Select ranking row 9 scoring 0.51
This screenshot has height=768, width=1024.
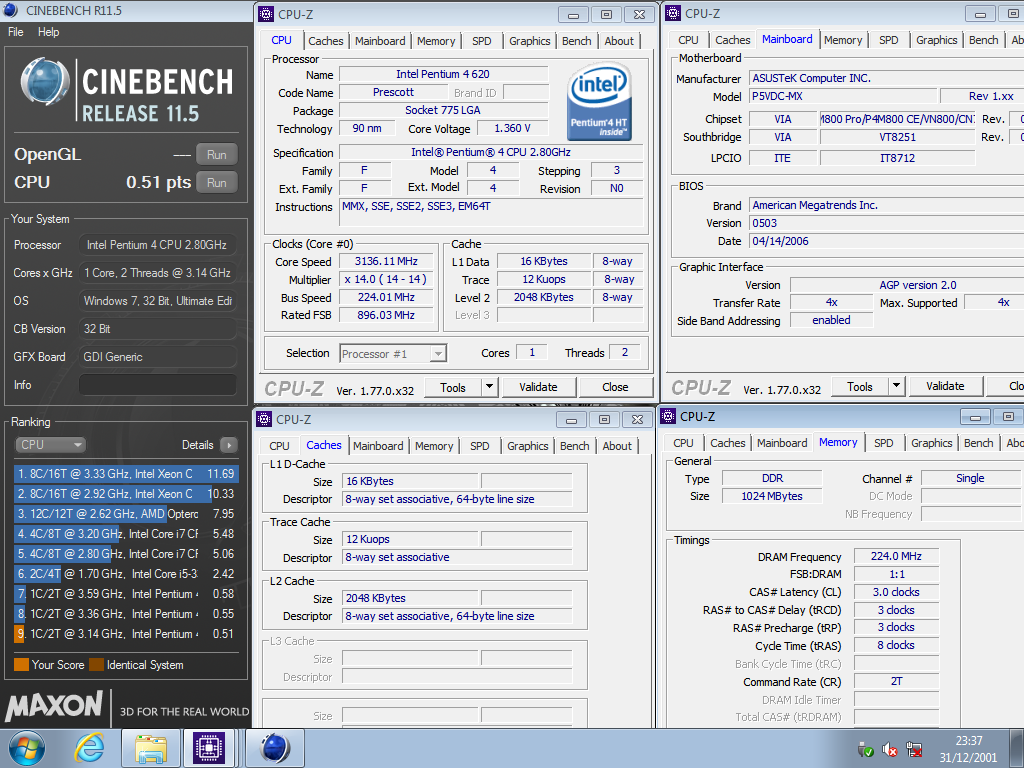[x=125, y=633]
